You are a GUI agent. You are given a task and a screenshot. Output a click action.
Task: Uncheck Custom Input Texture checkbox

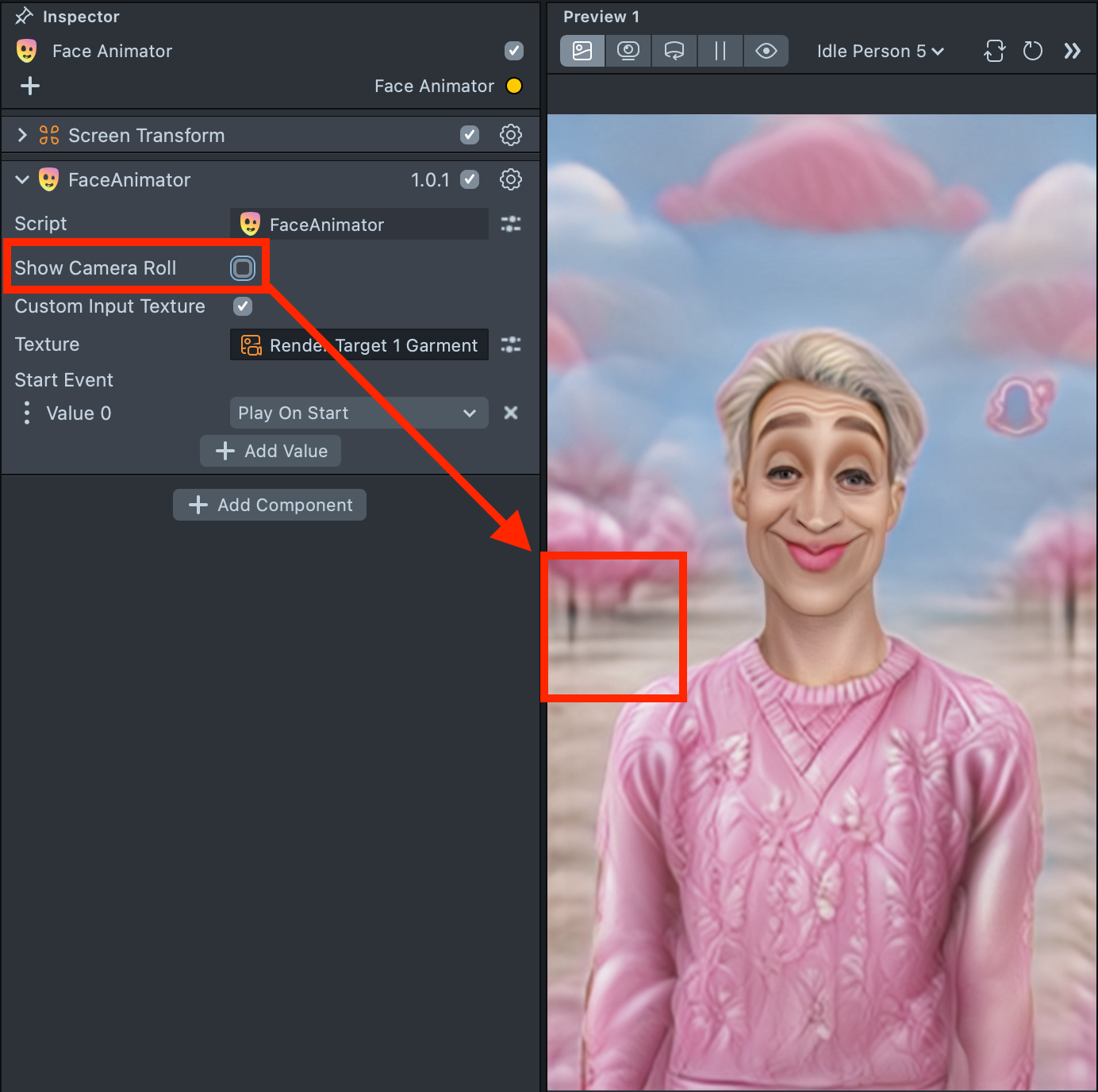tap(243, 306)
